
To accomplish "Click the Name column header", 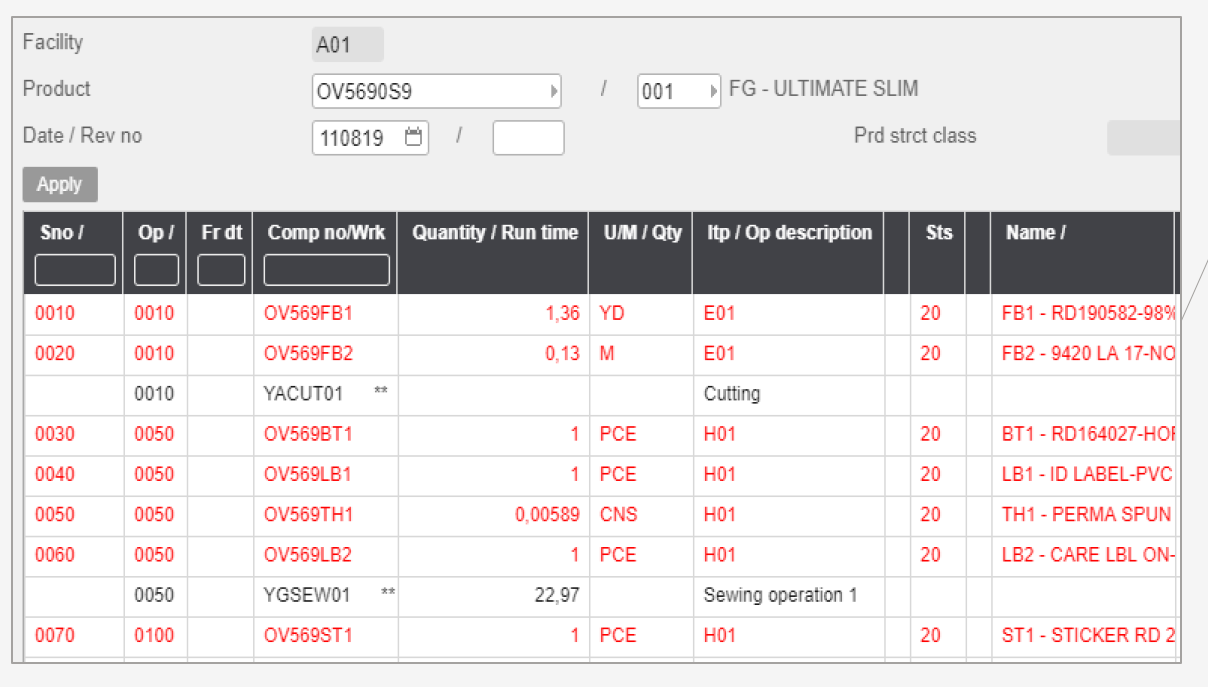I will [1035, 233].
